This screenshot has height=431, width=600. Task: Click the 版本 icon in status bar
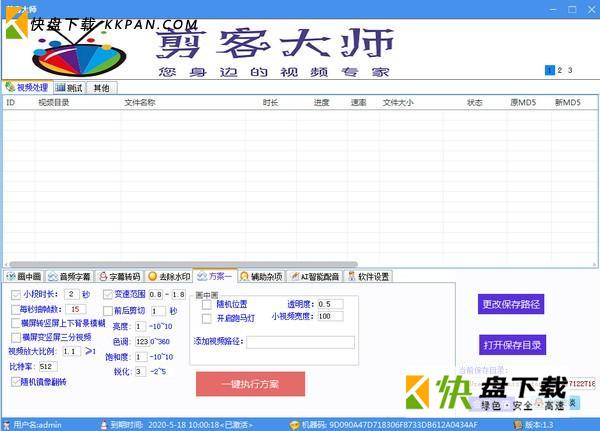(518, 424)
